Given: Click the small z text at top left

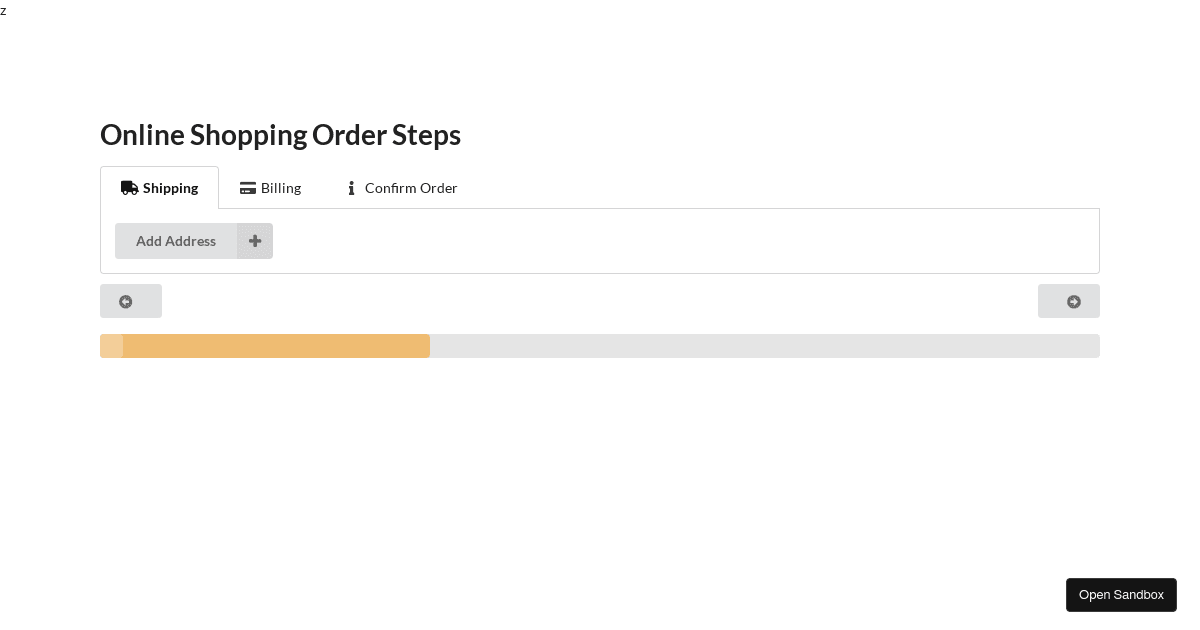Looking at the screenshot, I should pyautogui.click(x=3, y=11).
